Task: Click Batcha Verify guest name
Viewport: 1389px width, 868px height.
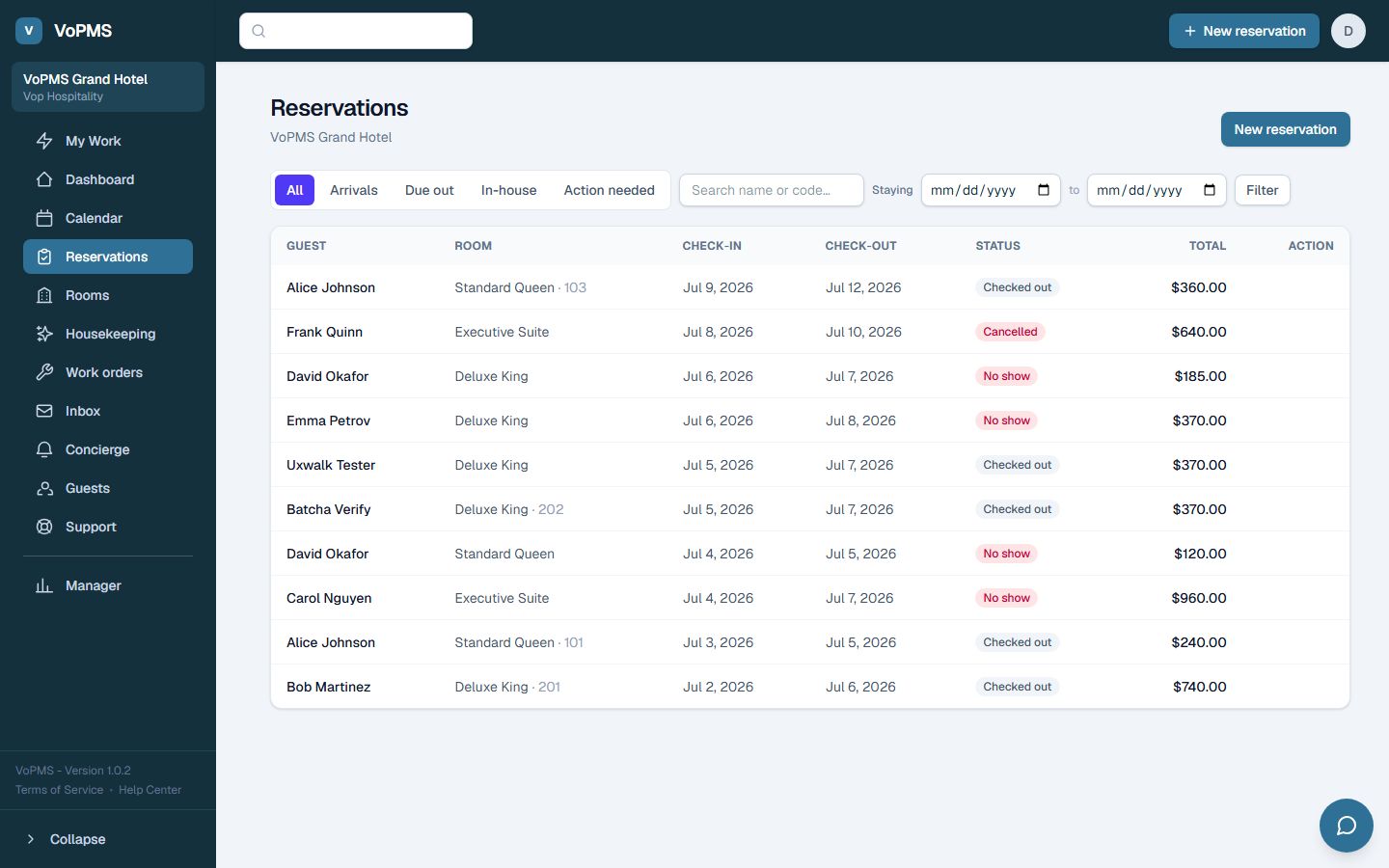Action: (329, 509)
